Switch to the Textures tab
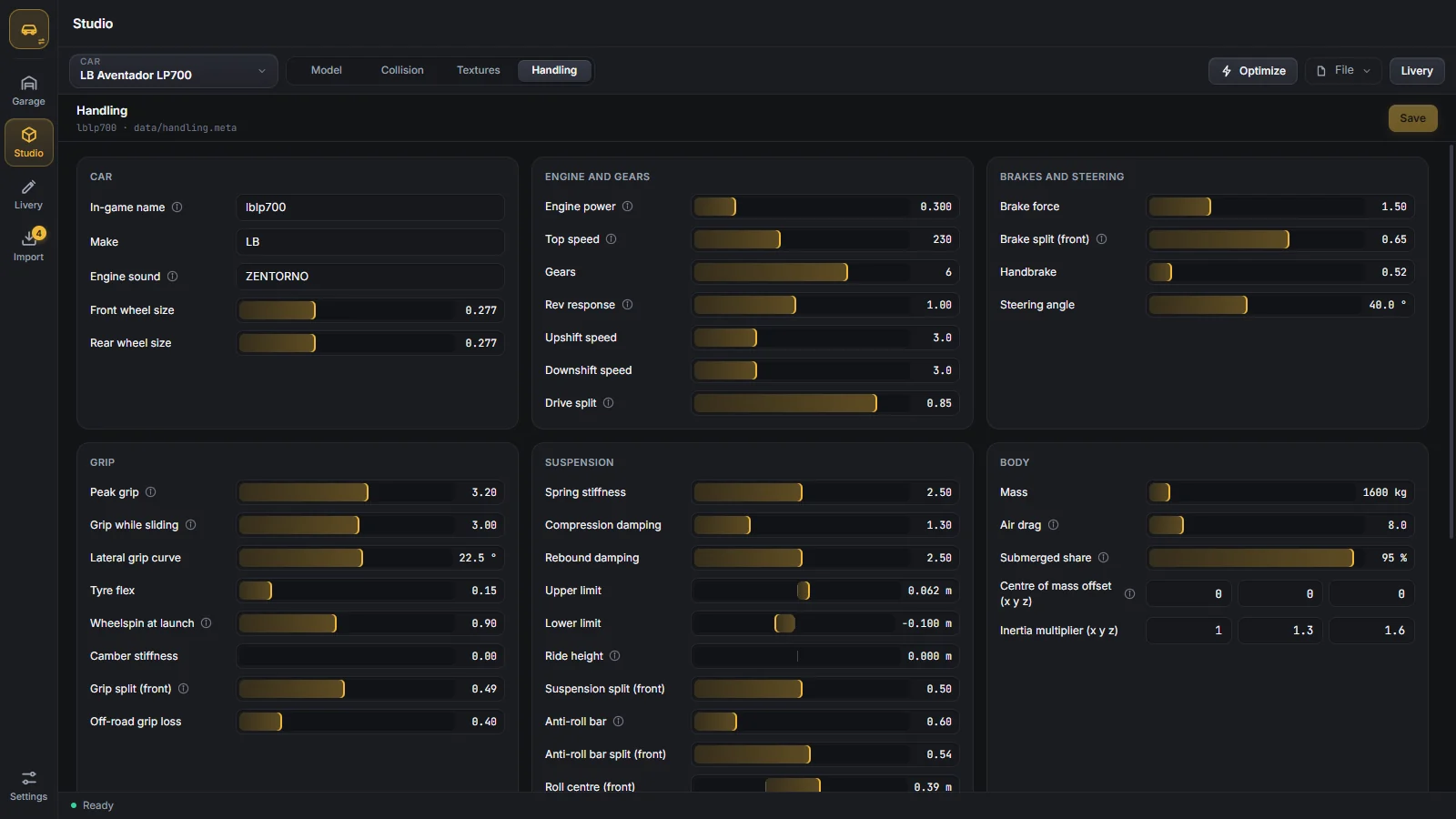The image size is (1456, 819). 479,70
